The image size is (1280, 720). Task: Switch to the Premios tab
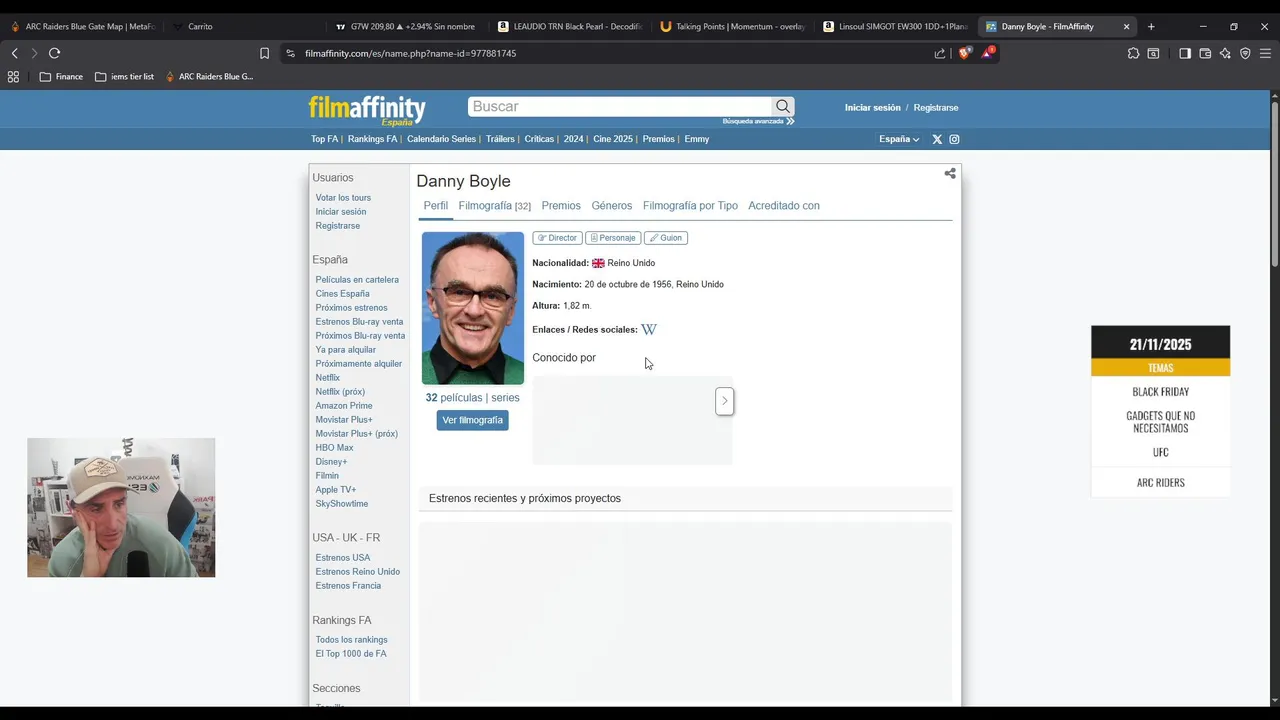(561, 206)
